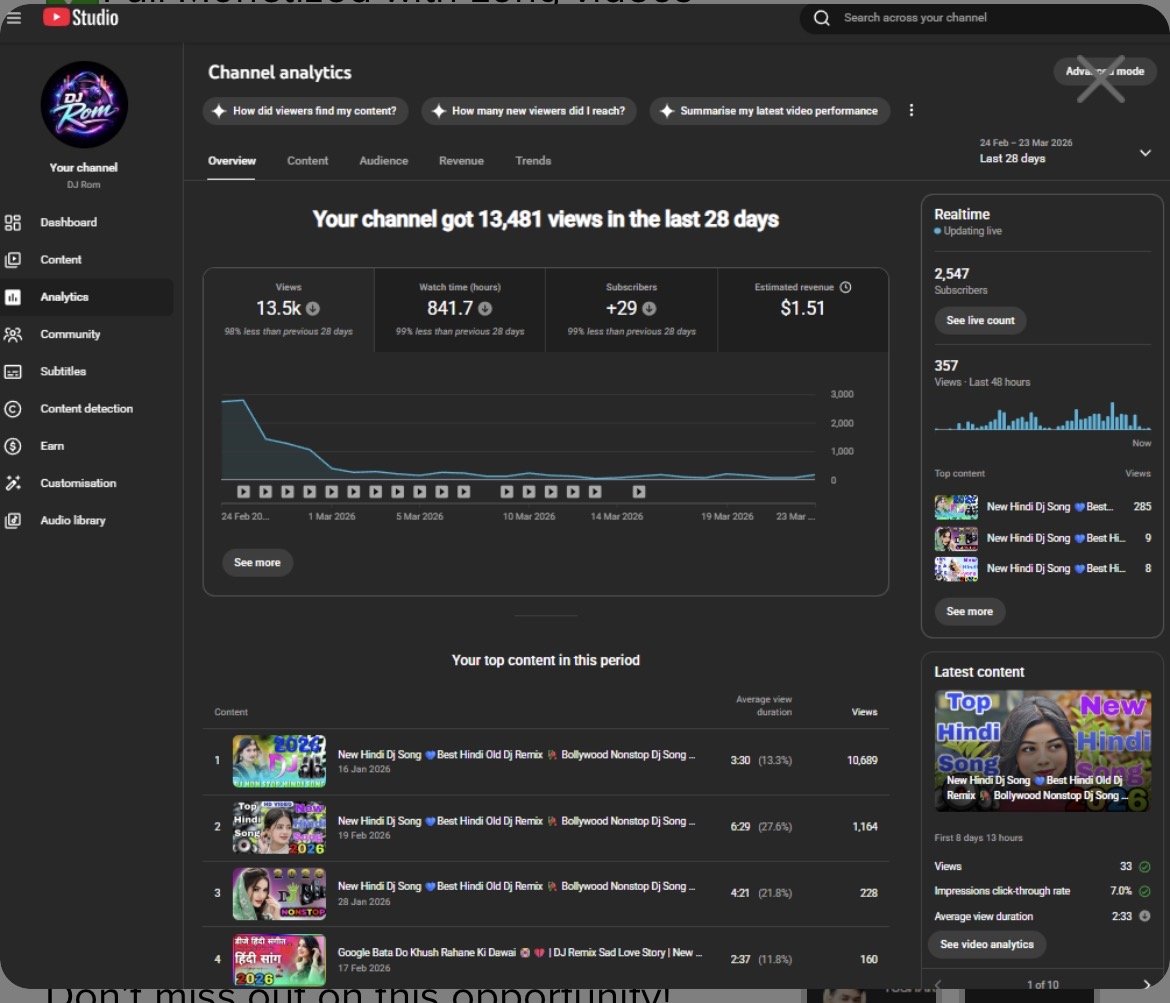Open the Content detection copyright icon
Image resolution: width=1170 pixels, height=1003 pixels.
[13, 409]
